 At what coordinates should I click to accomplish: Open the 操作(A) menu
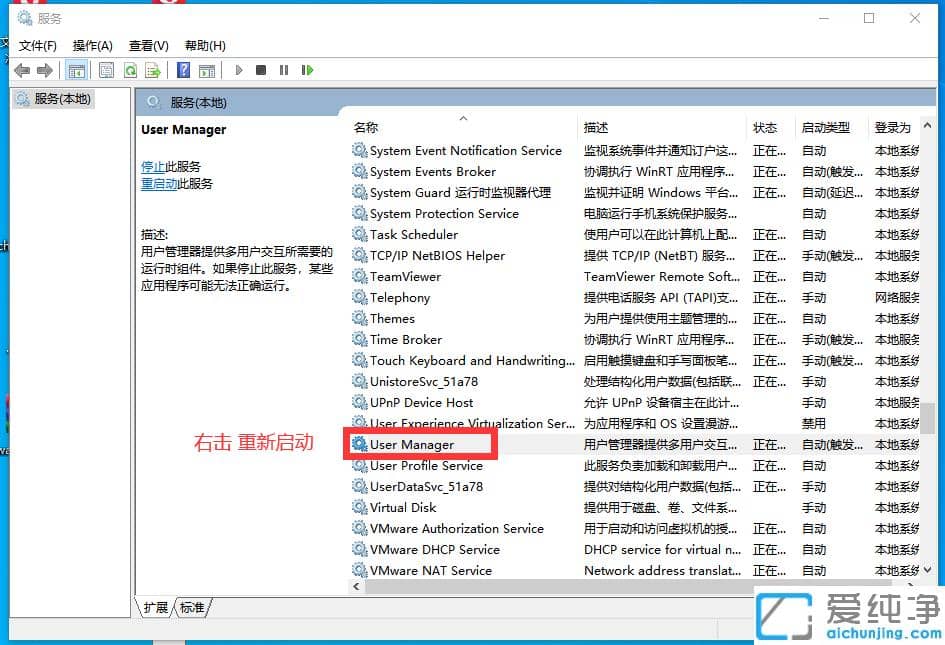pyautogui.click(x=93, y=45)
